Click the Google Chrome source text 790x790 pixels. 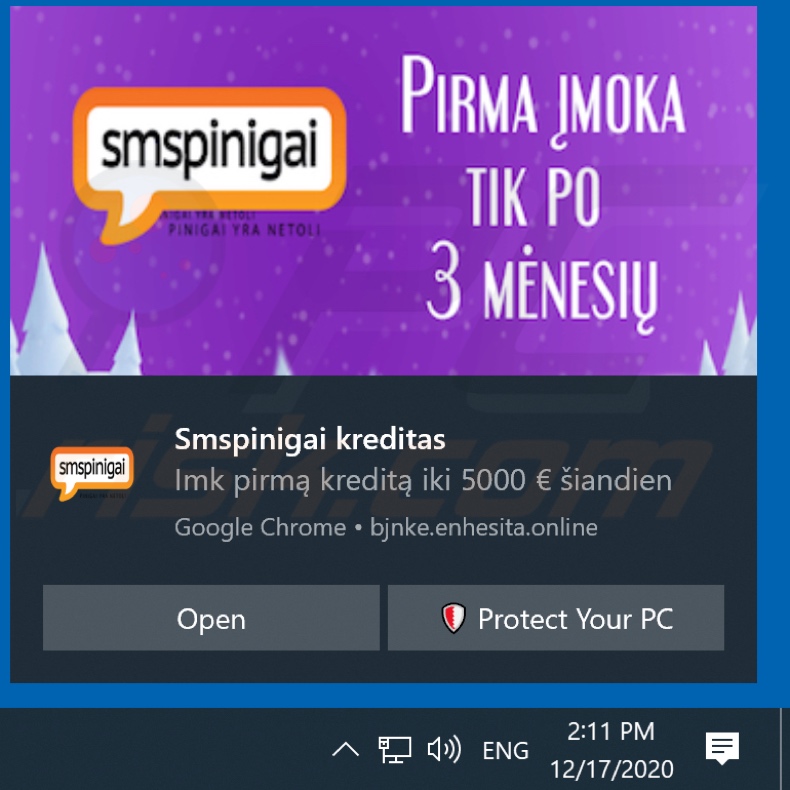(260, 528)
